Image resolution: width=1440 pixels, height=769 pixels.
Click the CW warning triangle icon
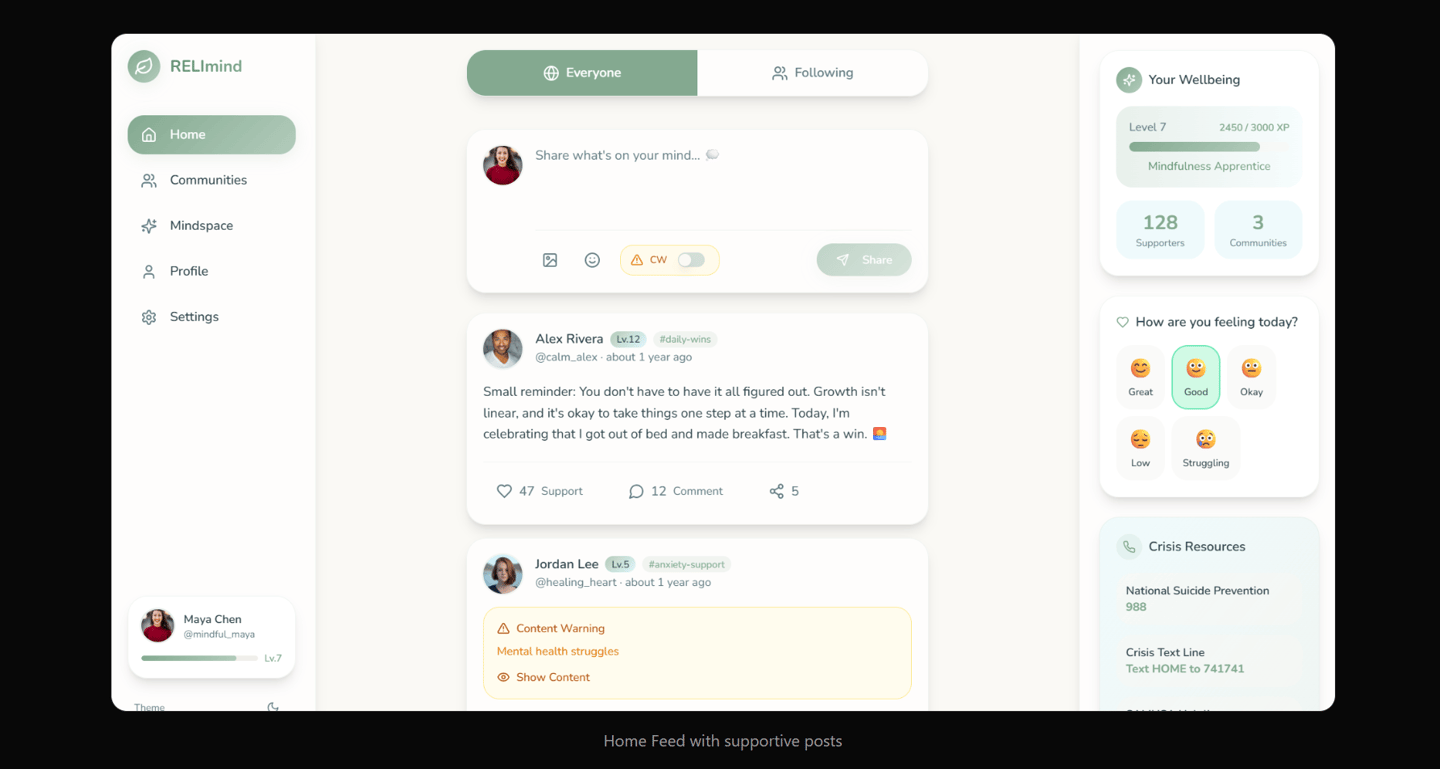click(x=637, y=260)
